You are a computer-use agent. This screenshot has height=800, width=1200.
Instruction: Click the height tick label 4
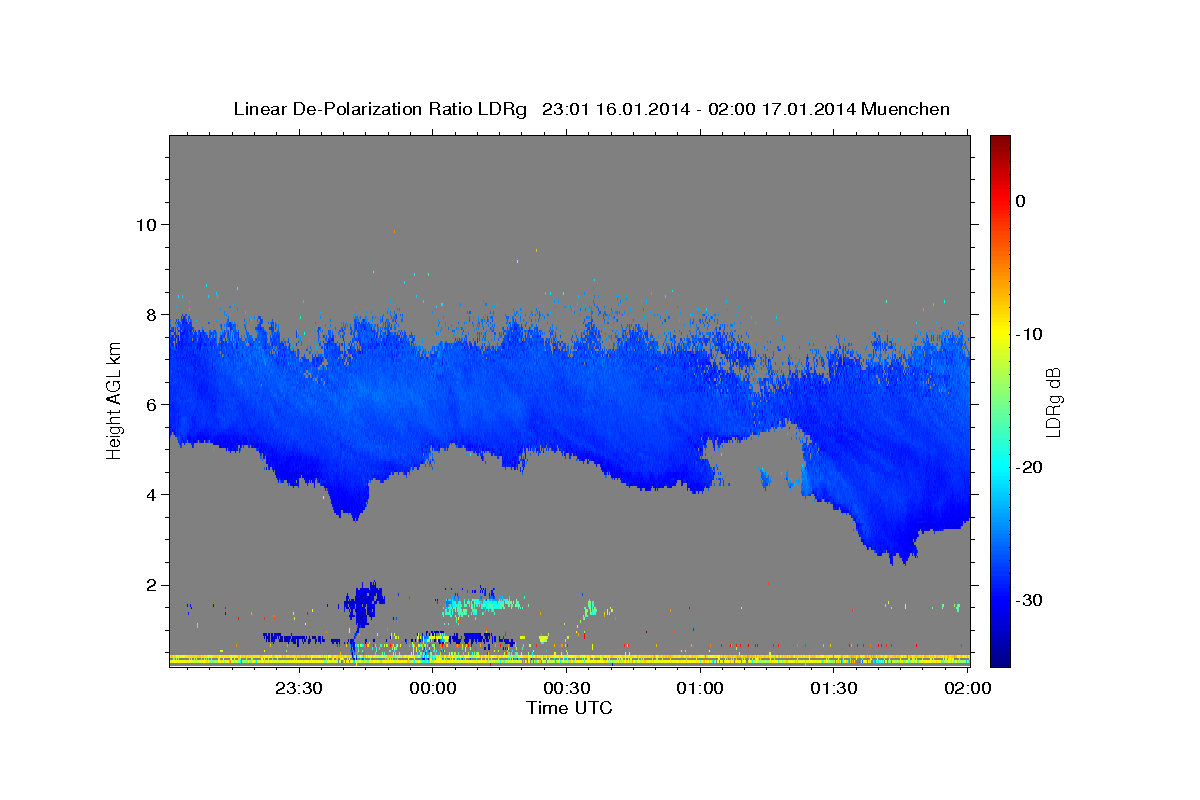click(151, 494)
